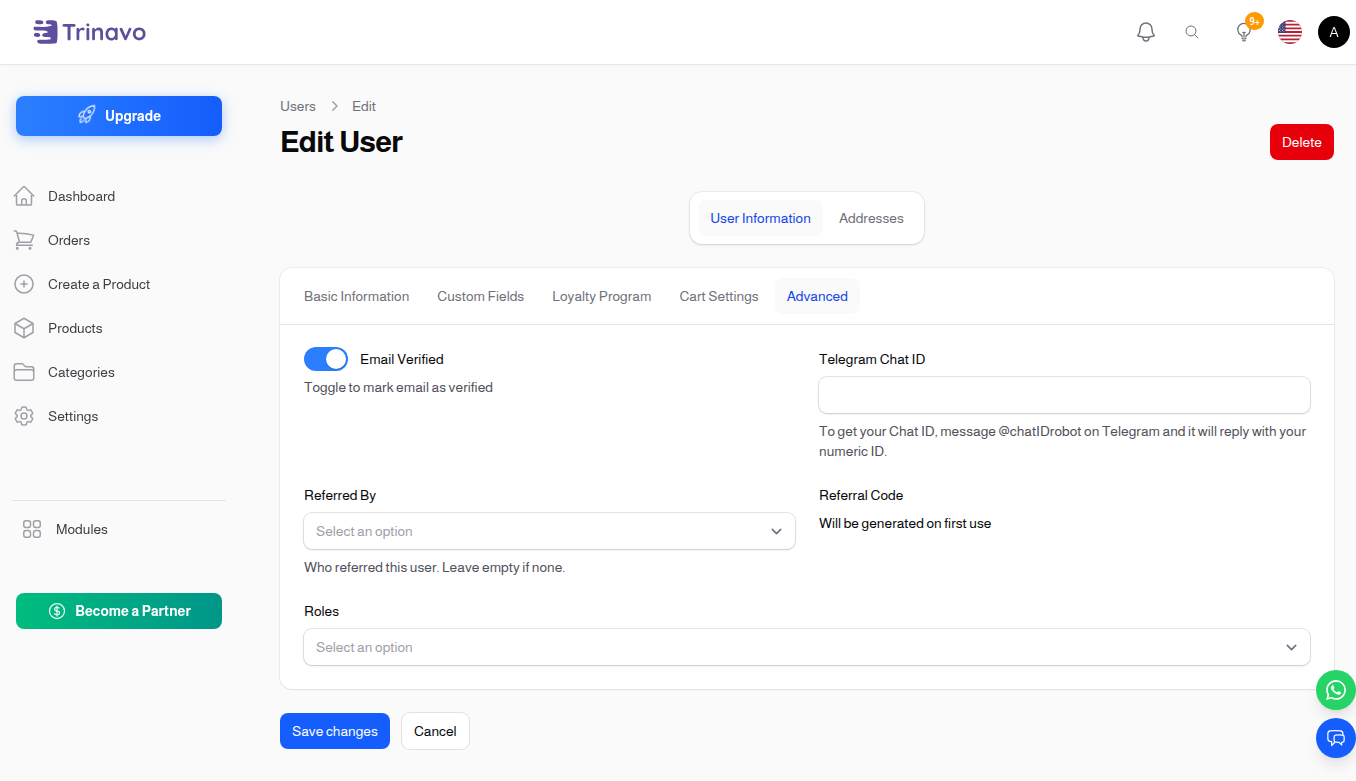This screenshot has width=1356, height=781.
Task: Click the Create a Product plus icon
Action: point(24,284)
